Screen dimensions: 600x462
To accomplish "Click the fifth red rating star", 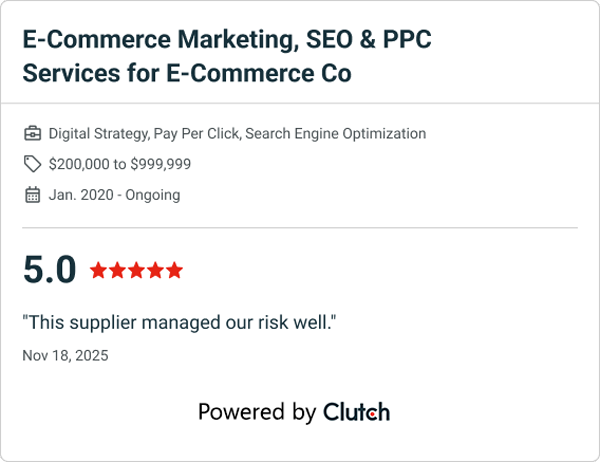I will (x=174, y=270).
